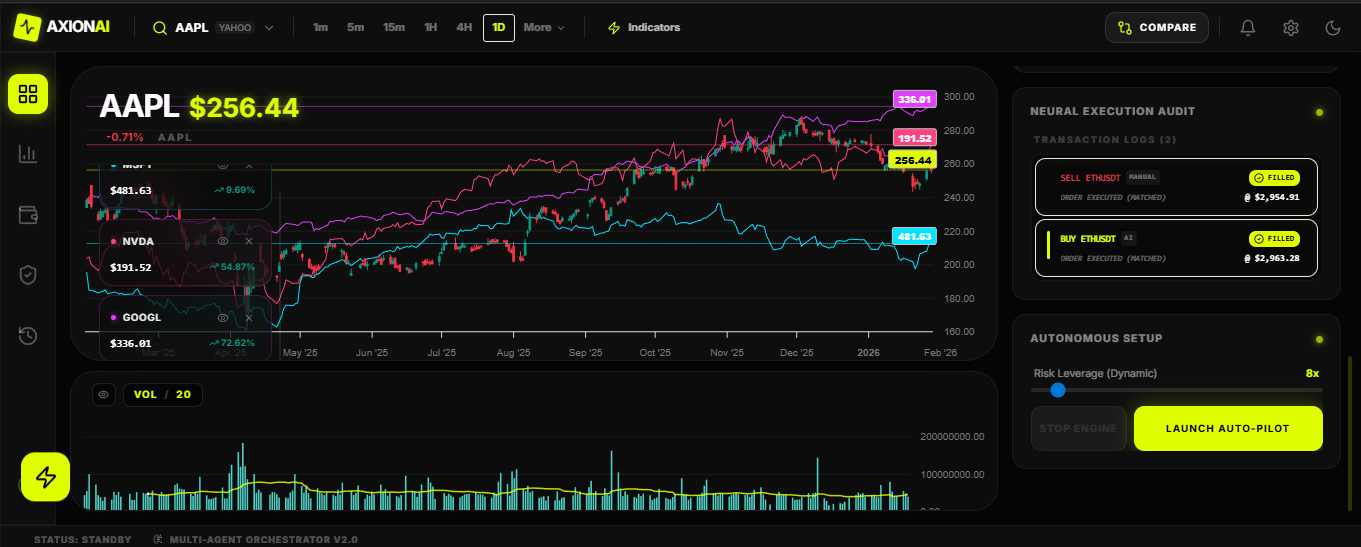
Task: Open the wallet sidebar icon
Action: tap(28, 214)
